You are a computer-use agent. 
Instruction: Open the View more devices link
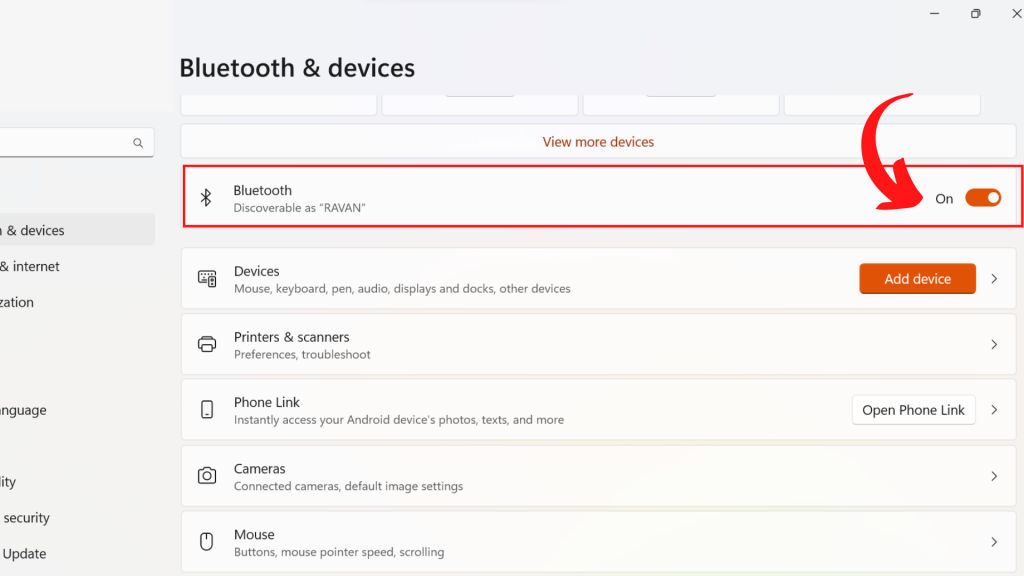(x=598, y=142)
